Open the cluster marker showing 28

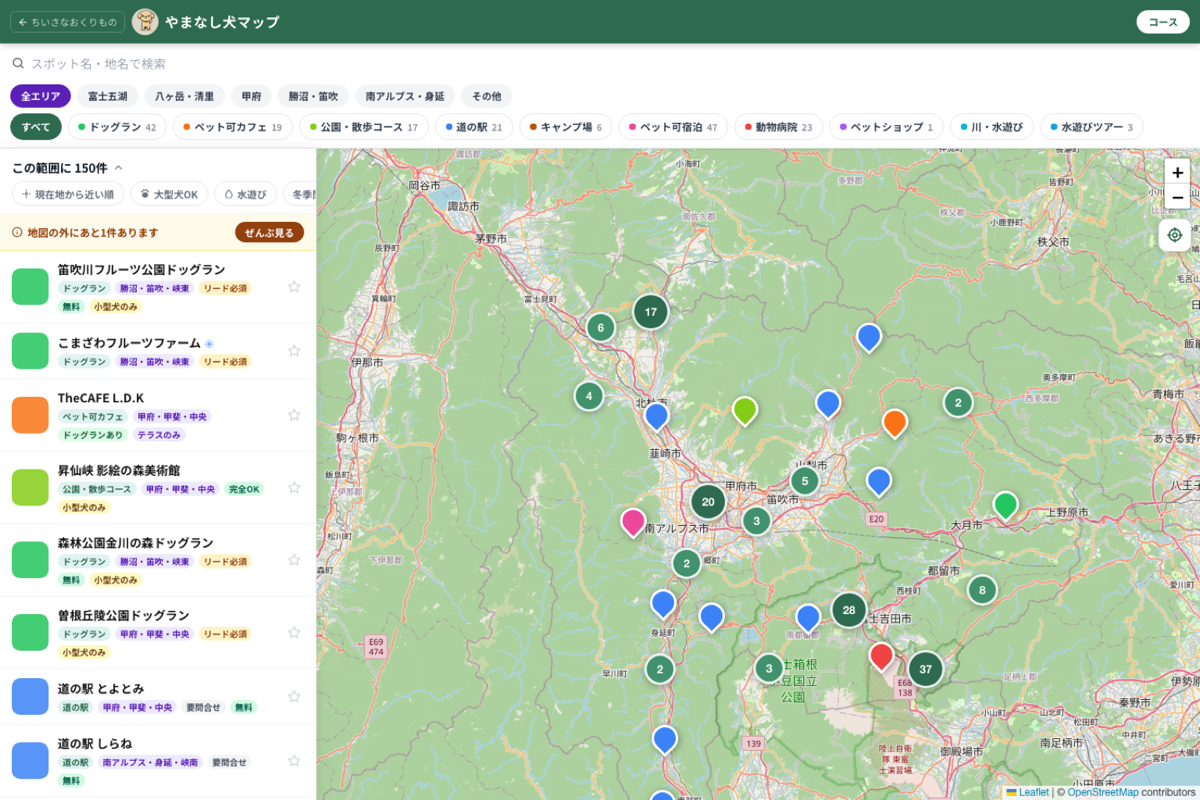[849, 610]
